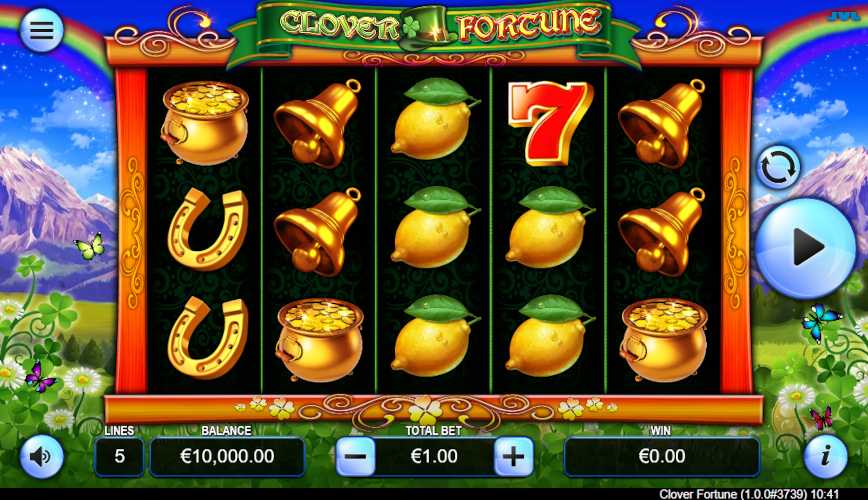Click the Balance amount display
Screen dimensions: 868x500
tap(228, 456)
